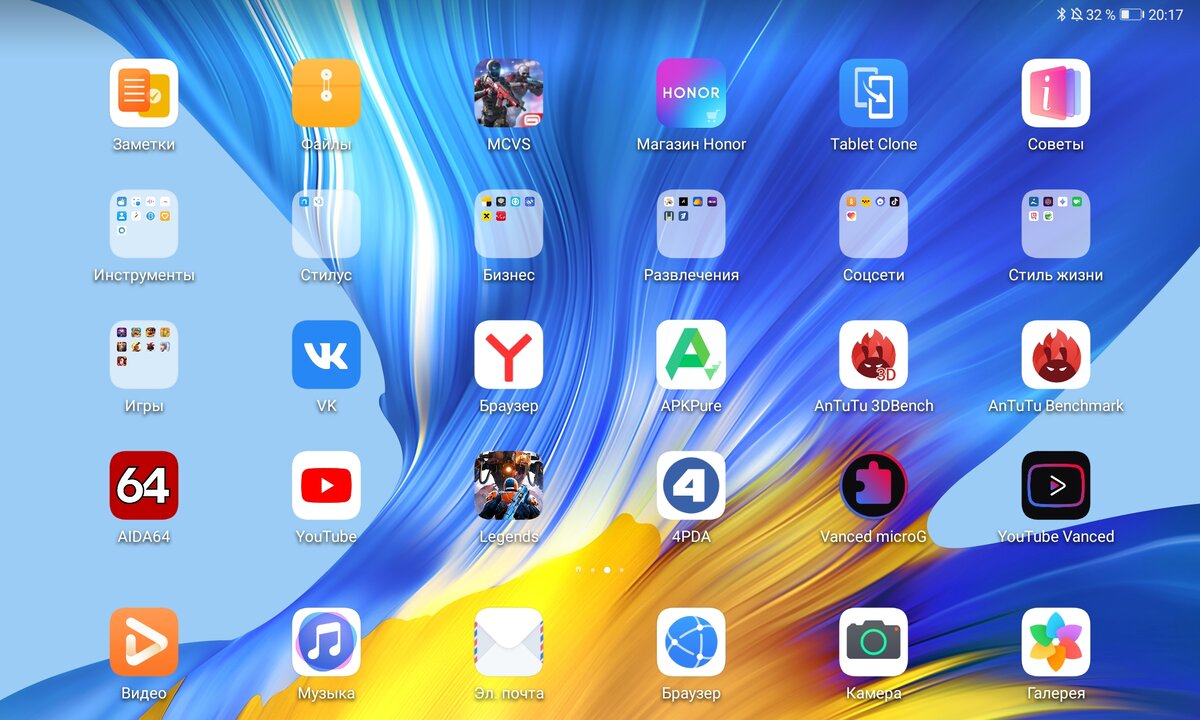Open AIDA64 diagnostics
The width and height of the screenshot is (1200, 720).
144,487
